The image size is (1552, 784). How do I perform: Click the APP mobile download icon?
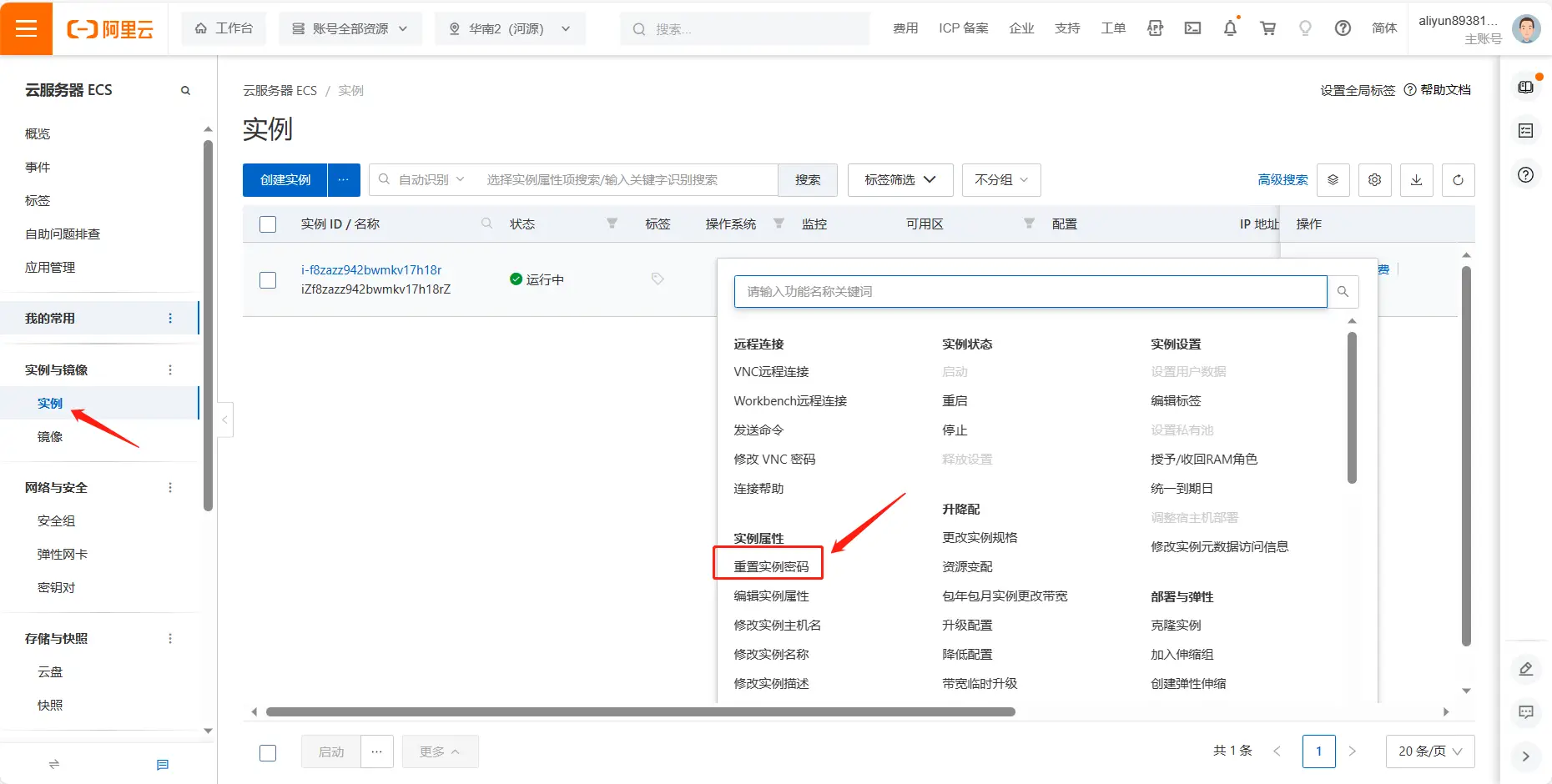[1155, 28]
